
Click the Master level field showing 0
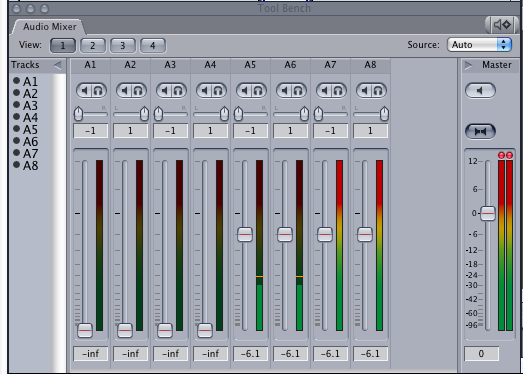tap(481, 354)
